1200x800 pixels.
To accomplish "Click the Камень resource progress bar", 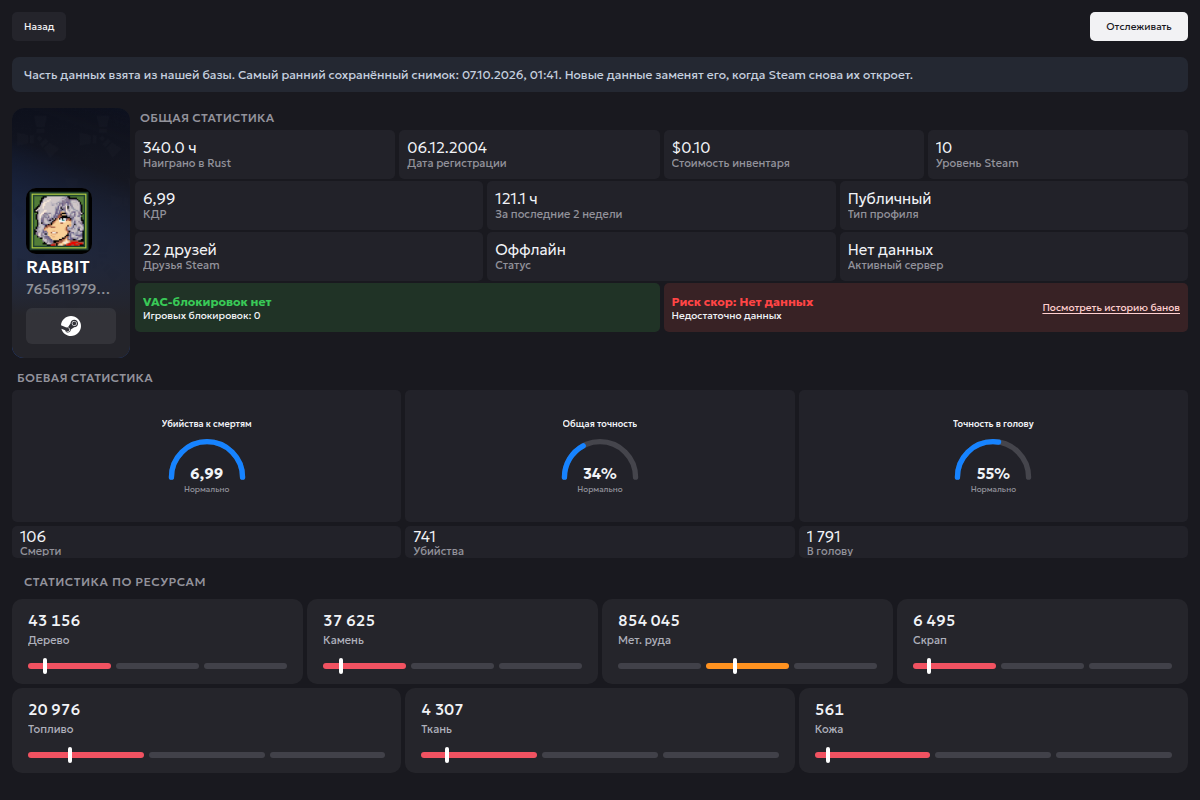I will point(452,666).
